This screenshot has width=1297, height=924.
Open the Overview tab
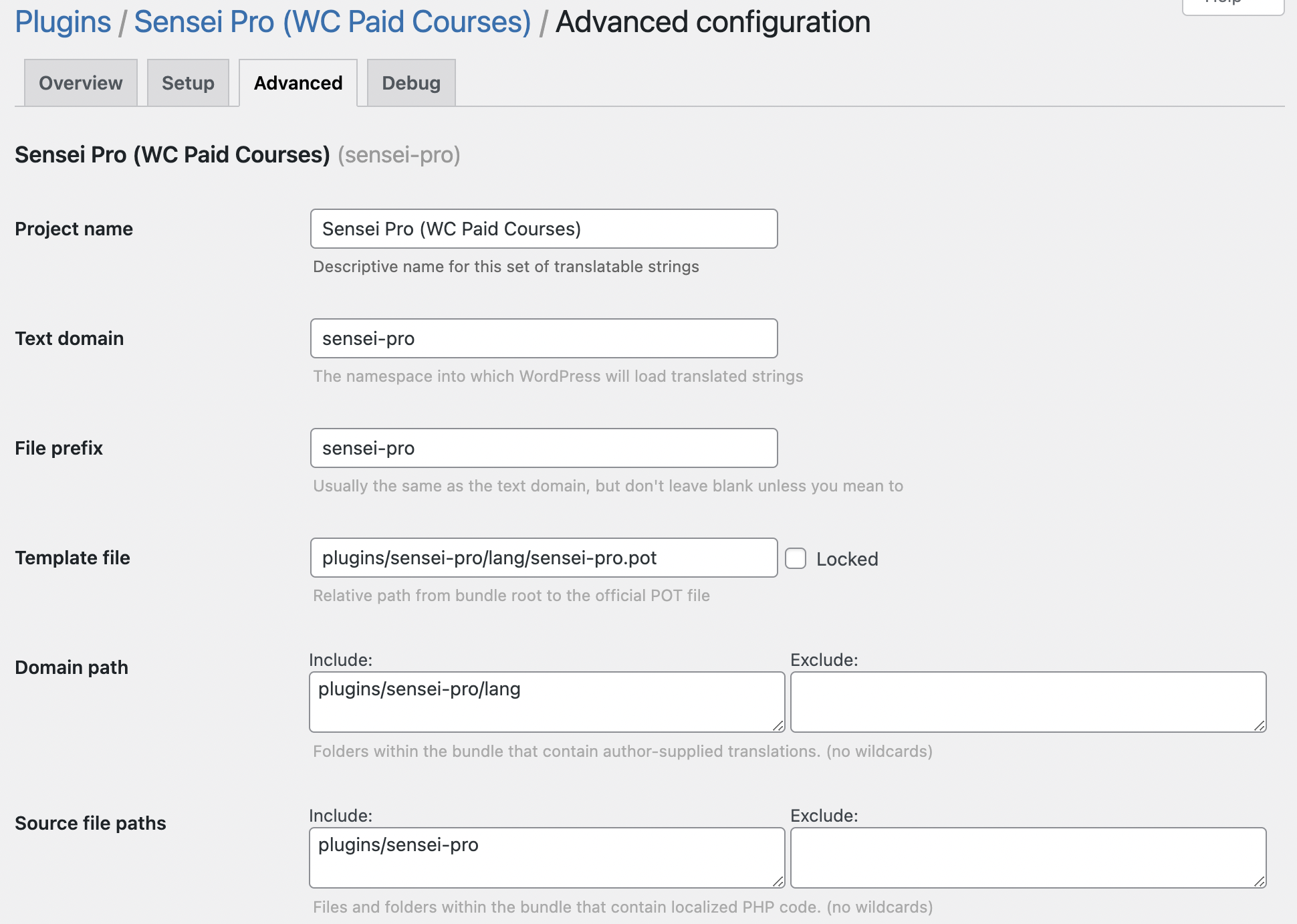tap(80, 83)
